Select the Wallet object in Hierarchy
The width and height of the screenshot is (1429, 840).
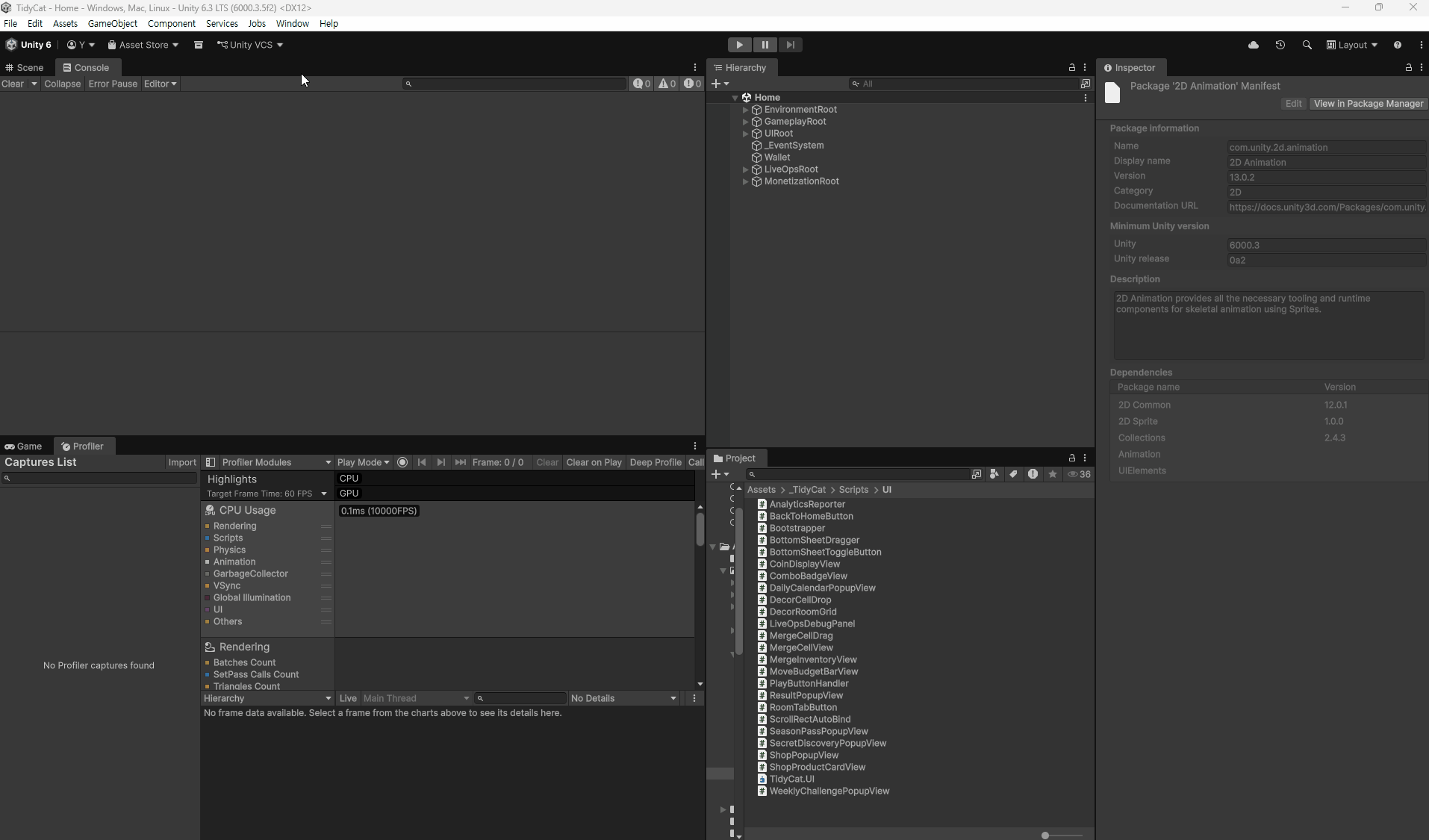[x=777, y=158]
